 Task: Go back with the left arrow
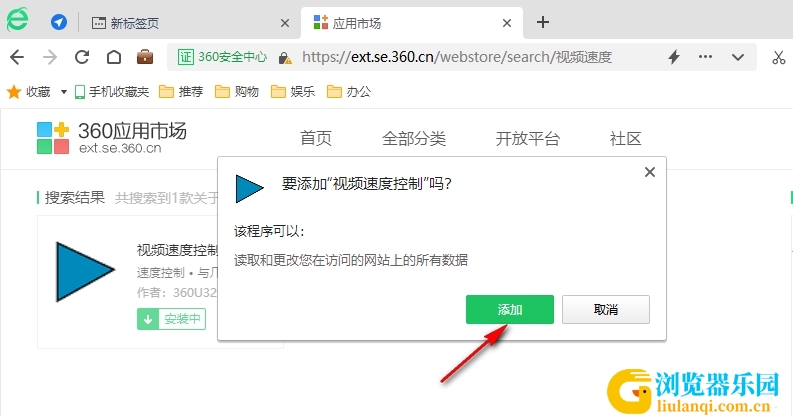pos(17,57)
